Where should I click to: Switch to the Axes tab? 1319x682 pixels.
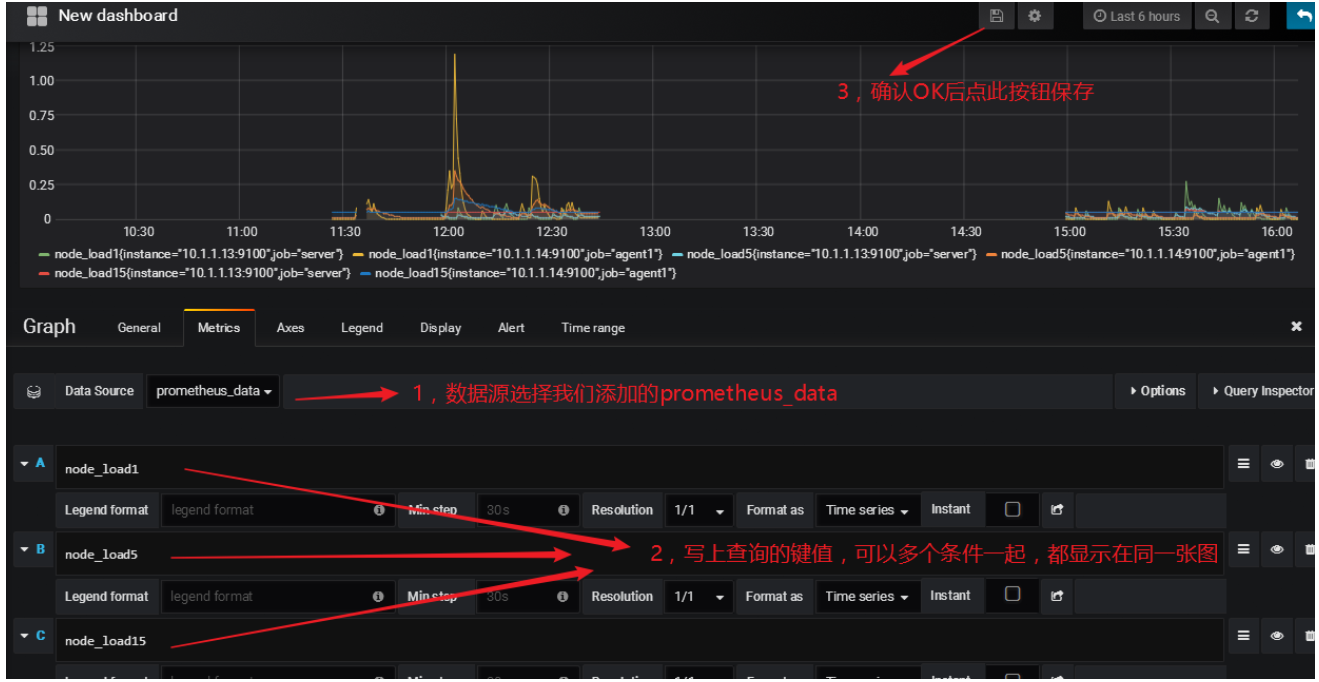pos(290,328)
